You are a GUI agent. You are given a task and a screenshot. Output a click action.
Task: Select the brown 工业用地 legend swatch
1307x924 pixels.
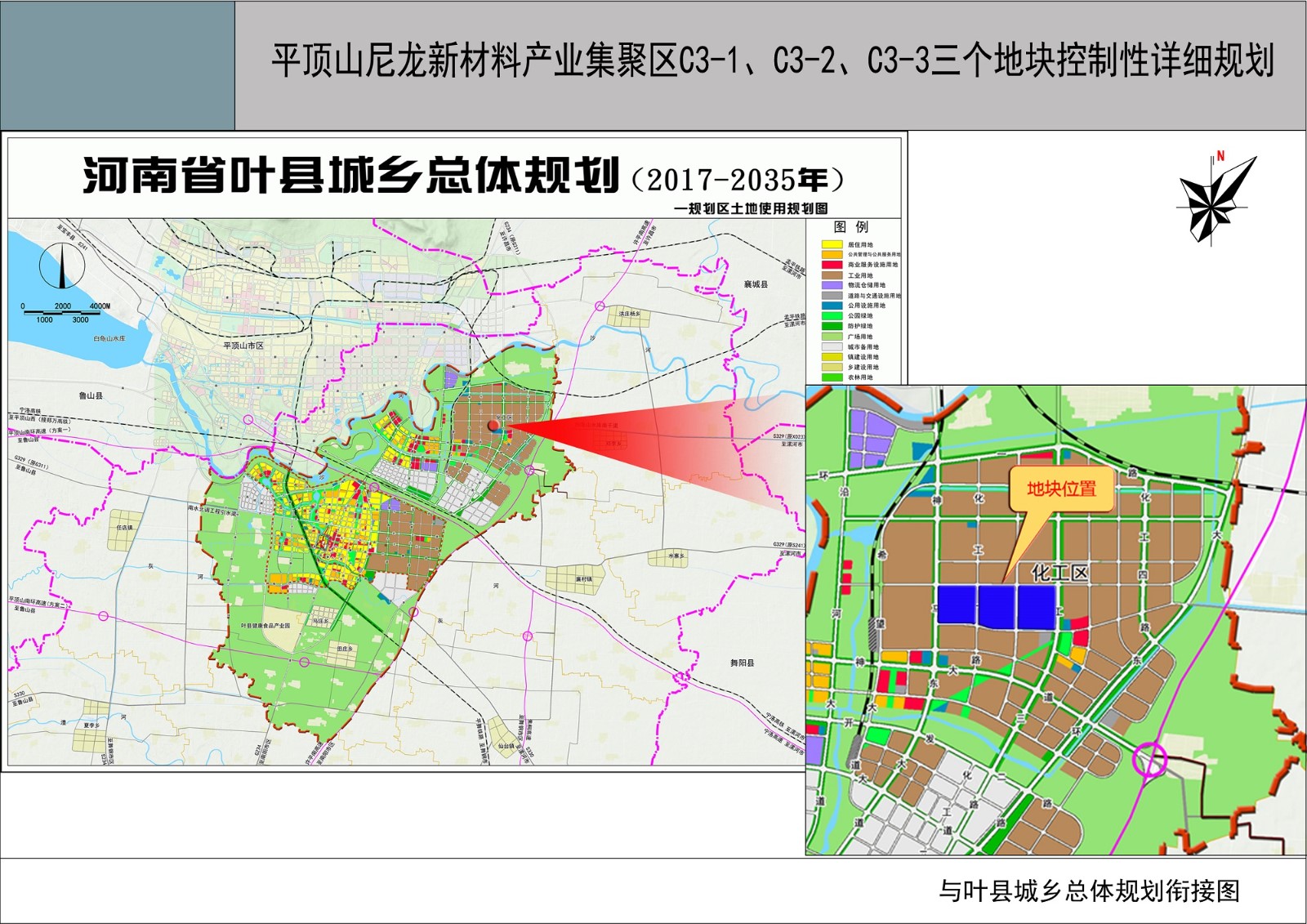click(x=832, y=275)
